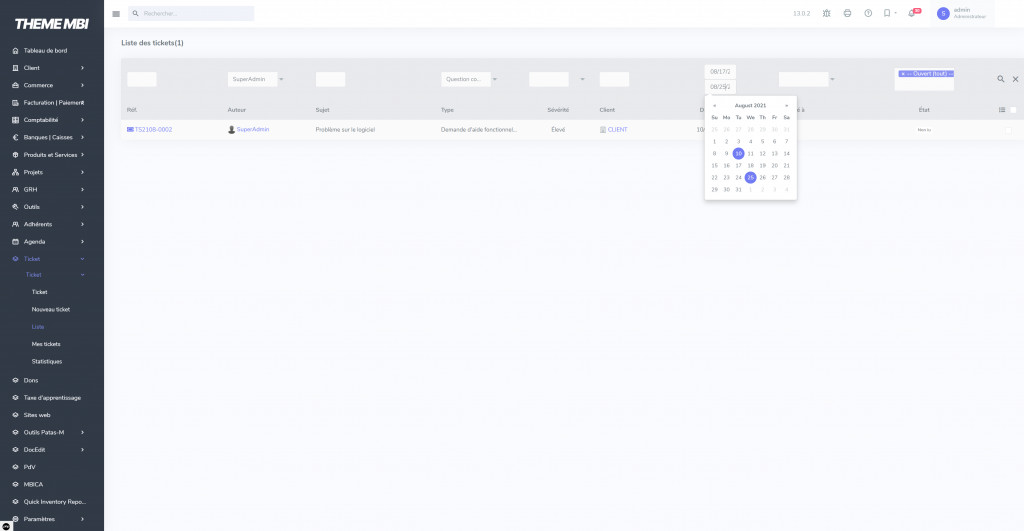The height and width of the screenshot is (531, 1024).
Task: Click the bug report icon in the top bar
Action: click(x=827, y=13)
